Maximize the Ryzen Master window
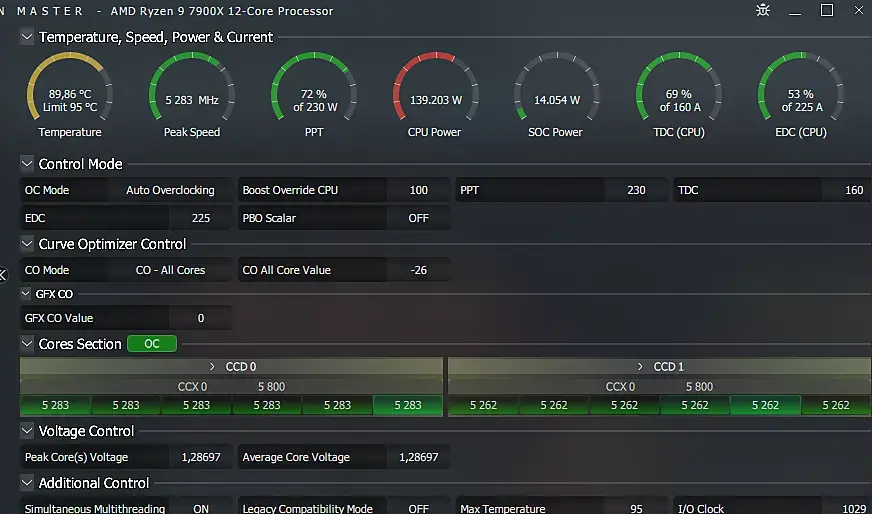The image size is (872, 514). click(x=827, y=10)
